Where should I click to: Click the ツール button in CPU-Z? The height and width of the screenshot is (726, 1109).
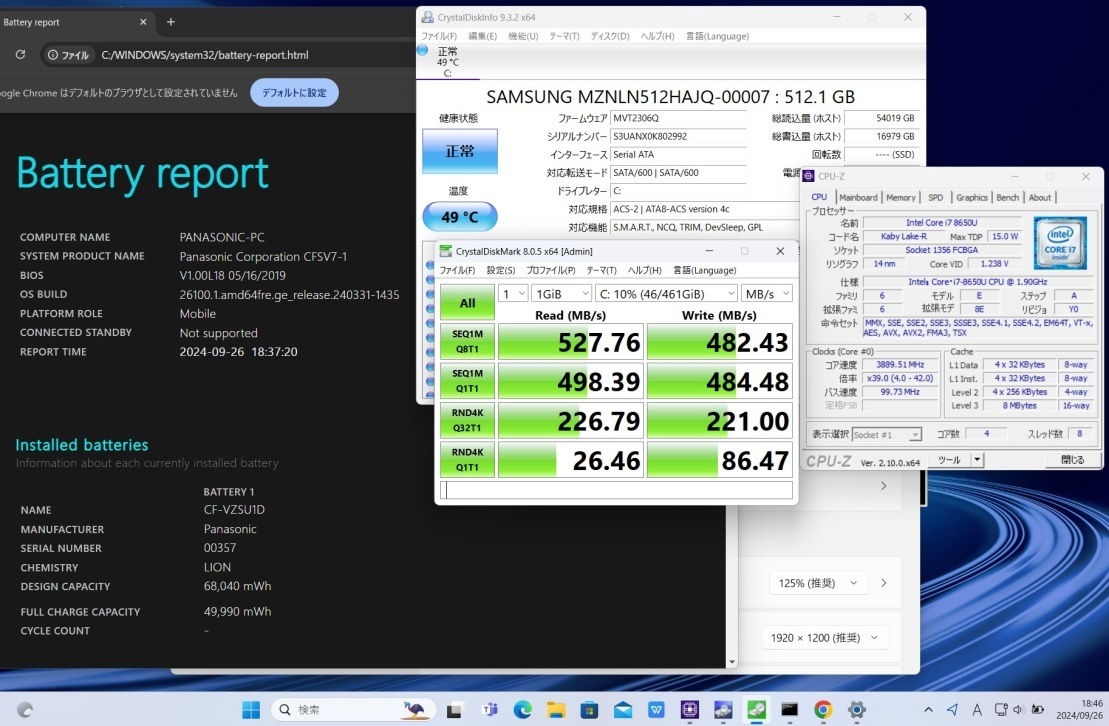tap(949, 460)
